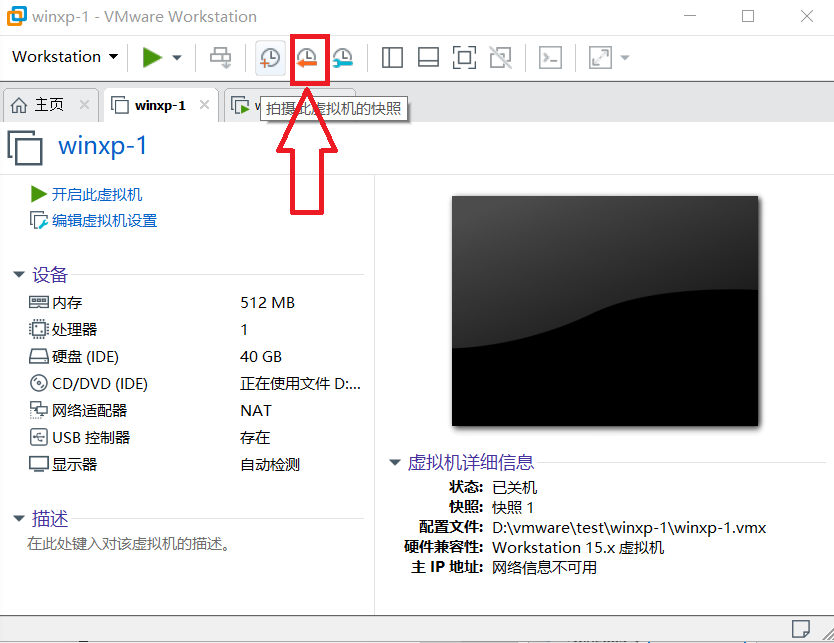Viewport: 834px width, 643px height.
Task: Select the CD/DVD (IDE) device row
Action: (196, 383)
